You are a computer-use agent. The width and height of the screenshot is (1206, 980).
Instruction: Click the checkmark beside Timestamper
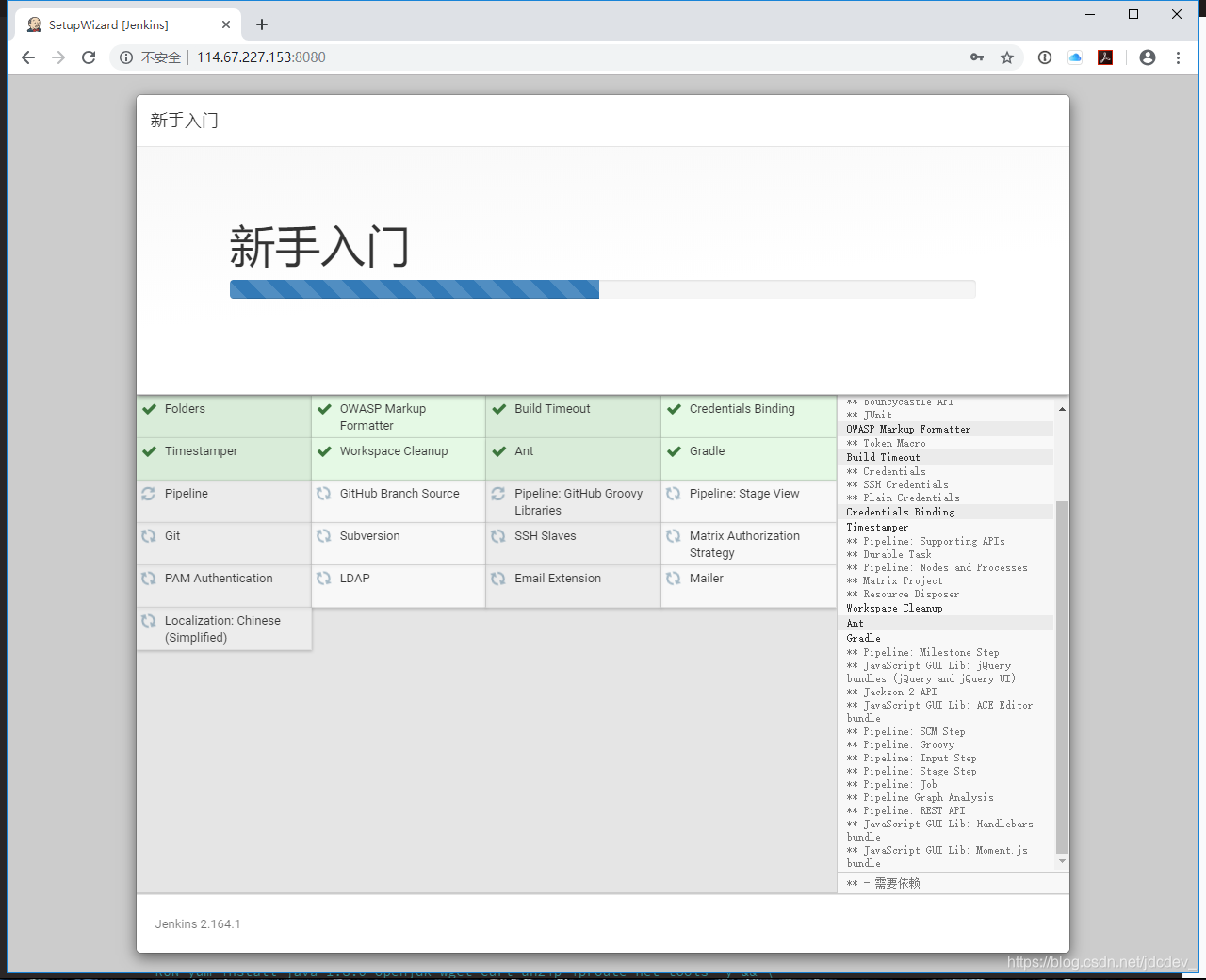149,451
